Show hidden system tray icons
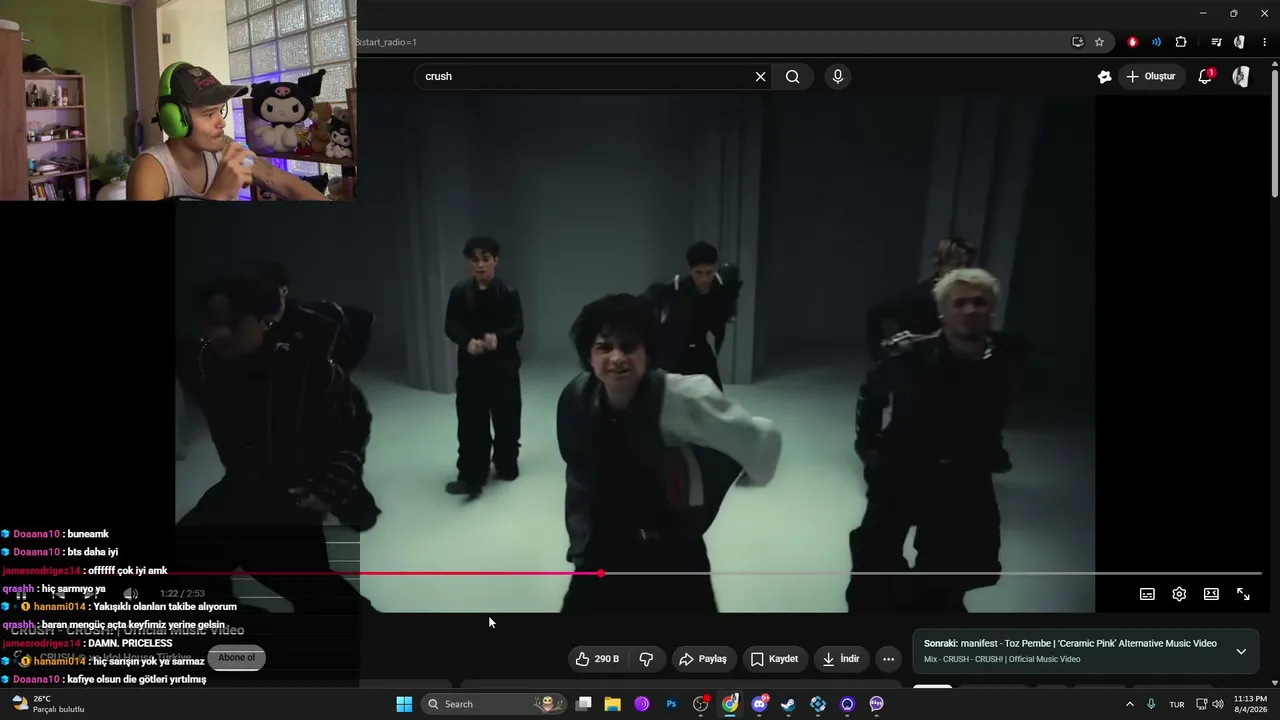 click(1130, 704)
